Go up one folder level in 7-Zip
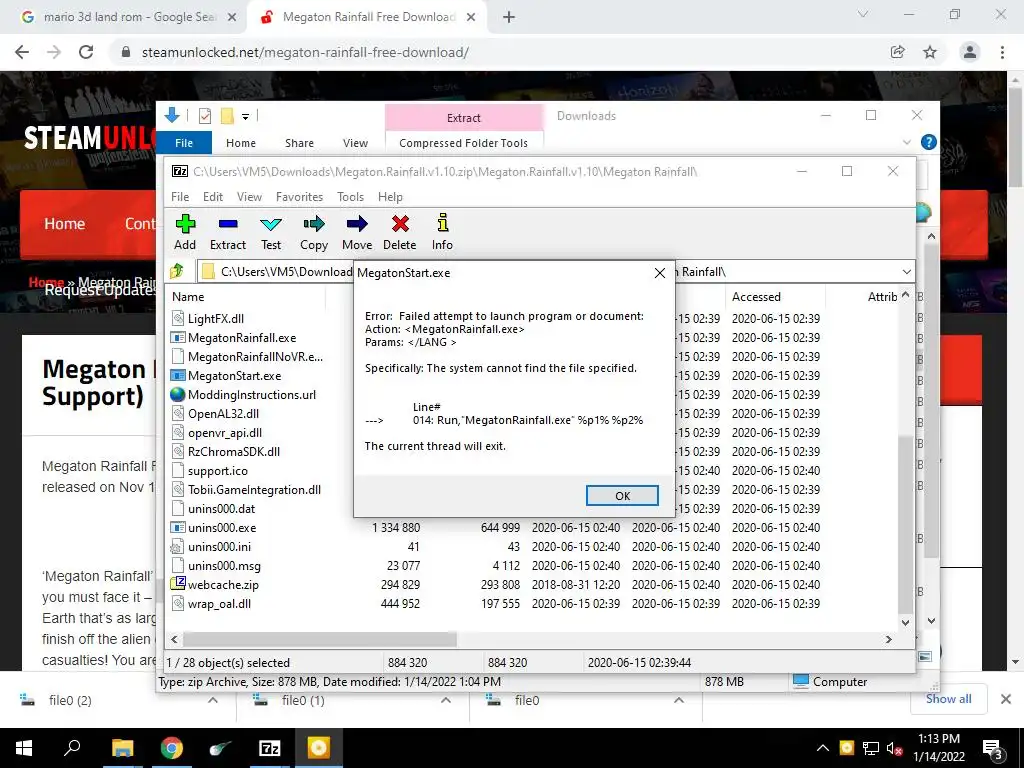 tap(177, 271)
